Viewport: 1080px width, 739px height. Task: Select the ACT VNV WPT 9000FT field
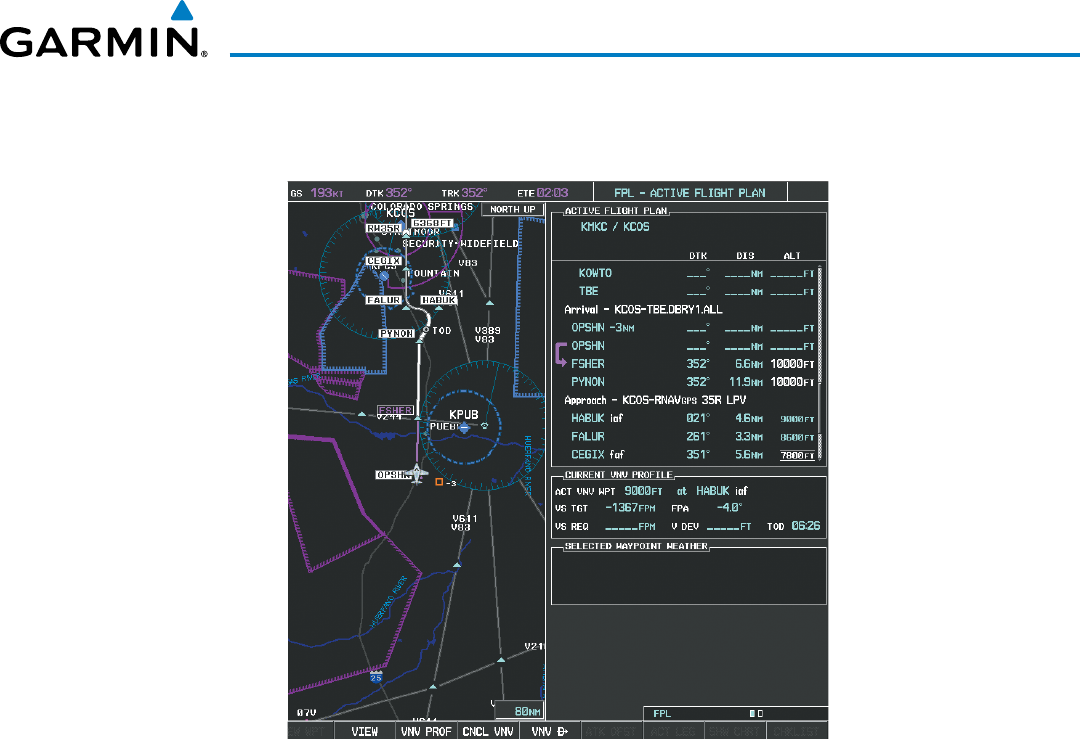point(643,491)
